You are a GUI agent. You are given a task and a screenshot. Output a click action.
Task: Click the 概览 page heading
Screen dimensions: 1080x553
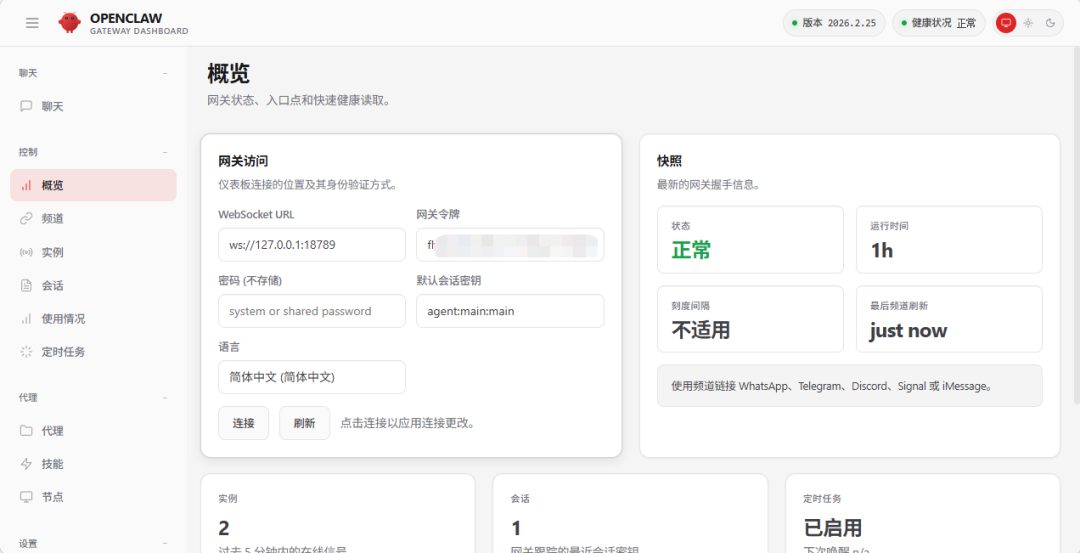(228, 74)
